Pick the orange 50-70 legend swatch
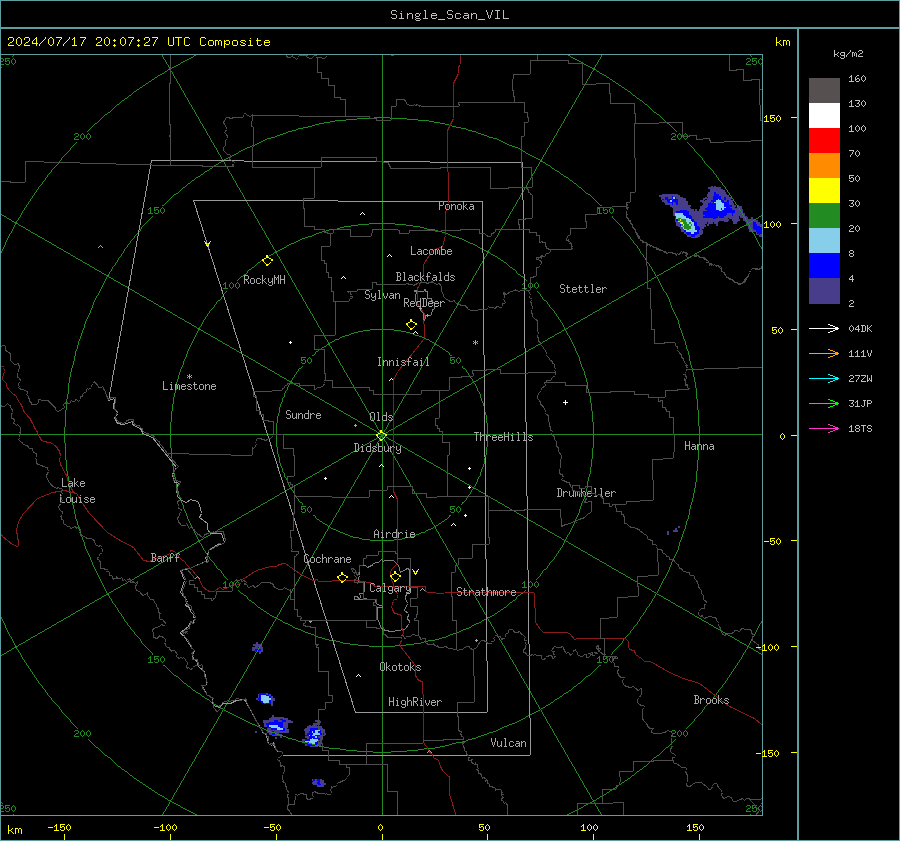 824,165
